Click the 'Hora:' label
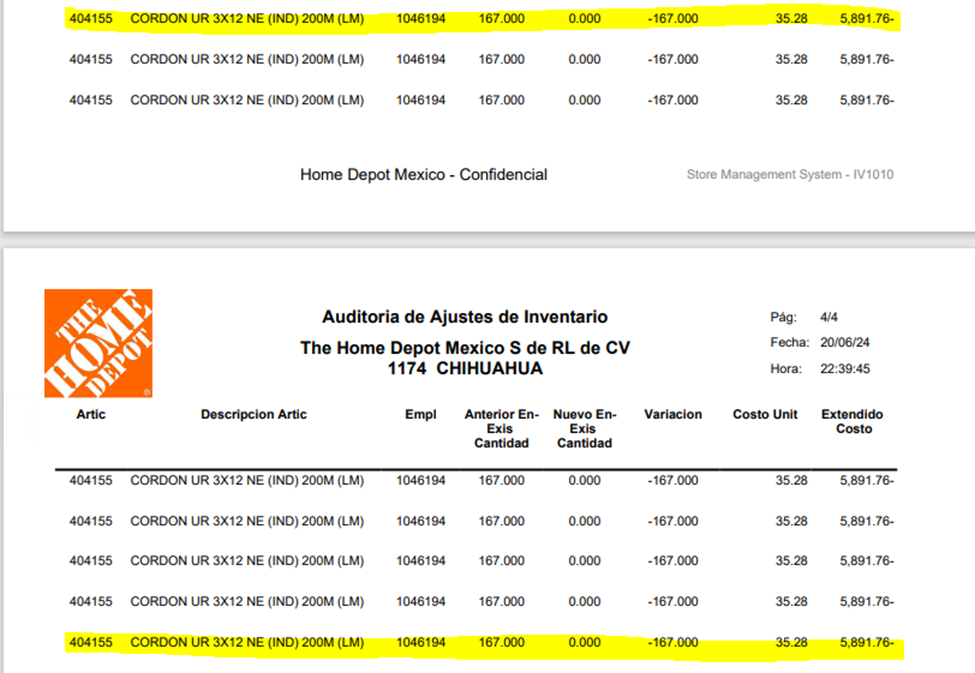 [x=786, y=369]
